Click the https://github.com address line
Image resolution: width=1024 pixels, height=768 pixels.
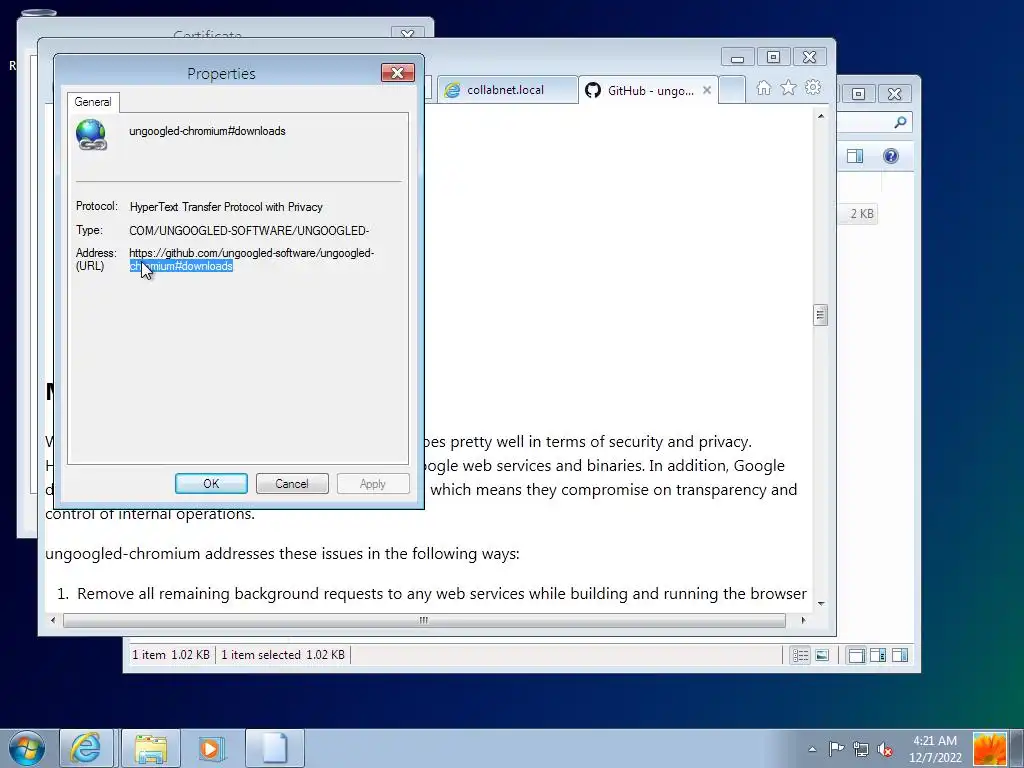click(x=251, y=253)
